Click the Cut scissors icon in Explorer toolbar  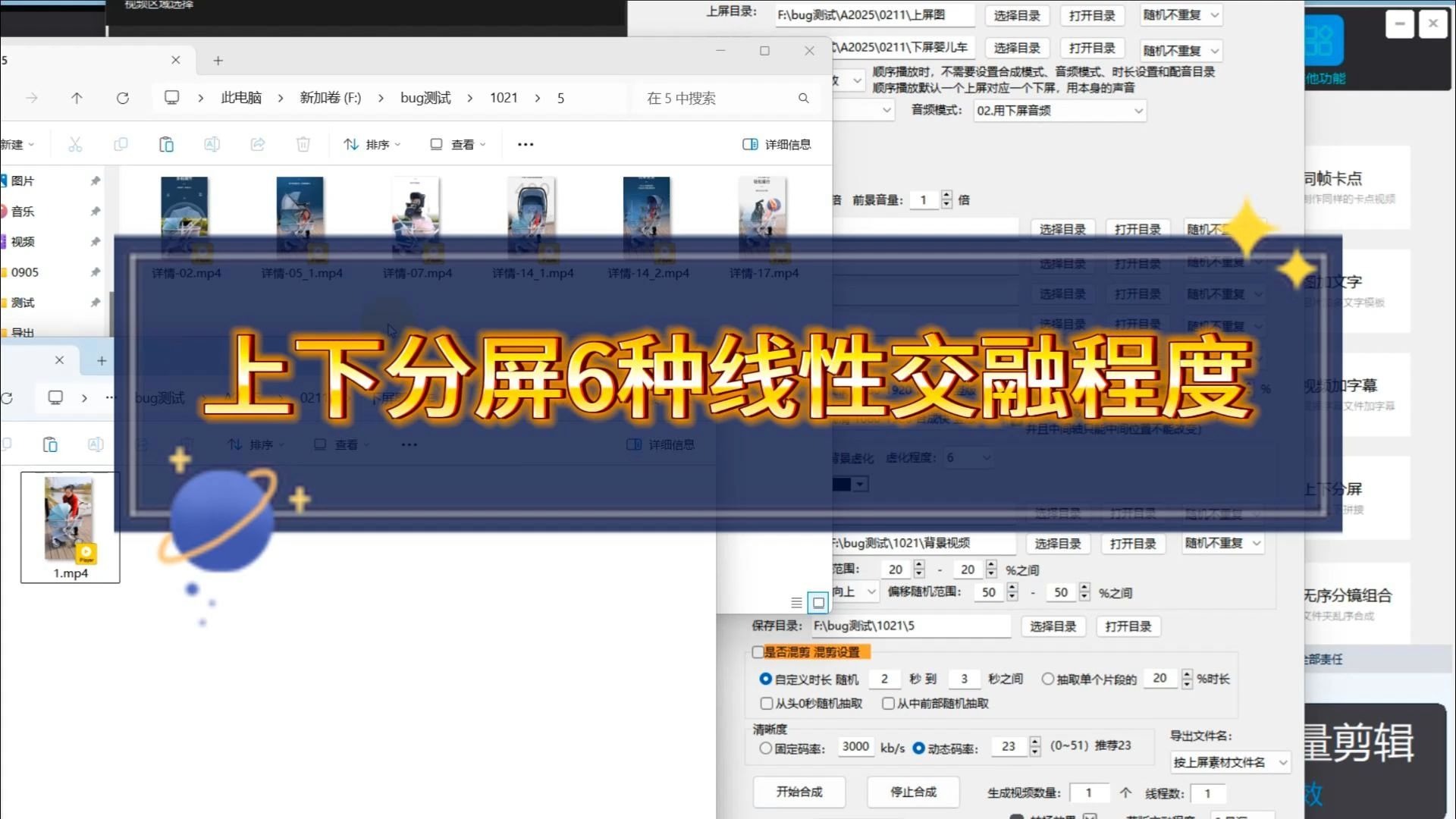75,144
